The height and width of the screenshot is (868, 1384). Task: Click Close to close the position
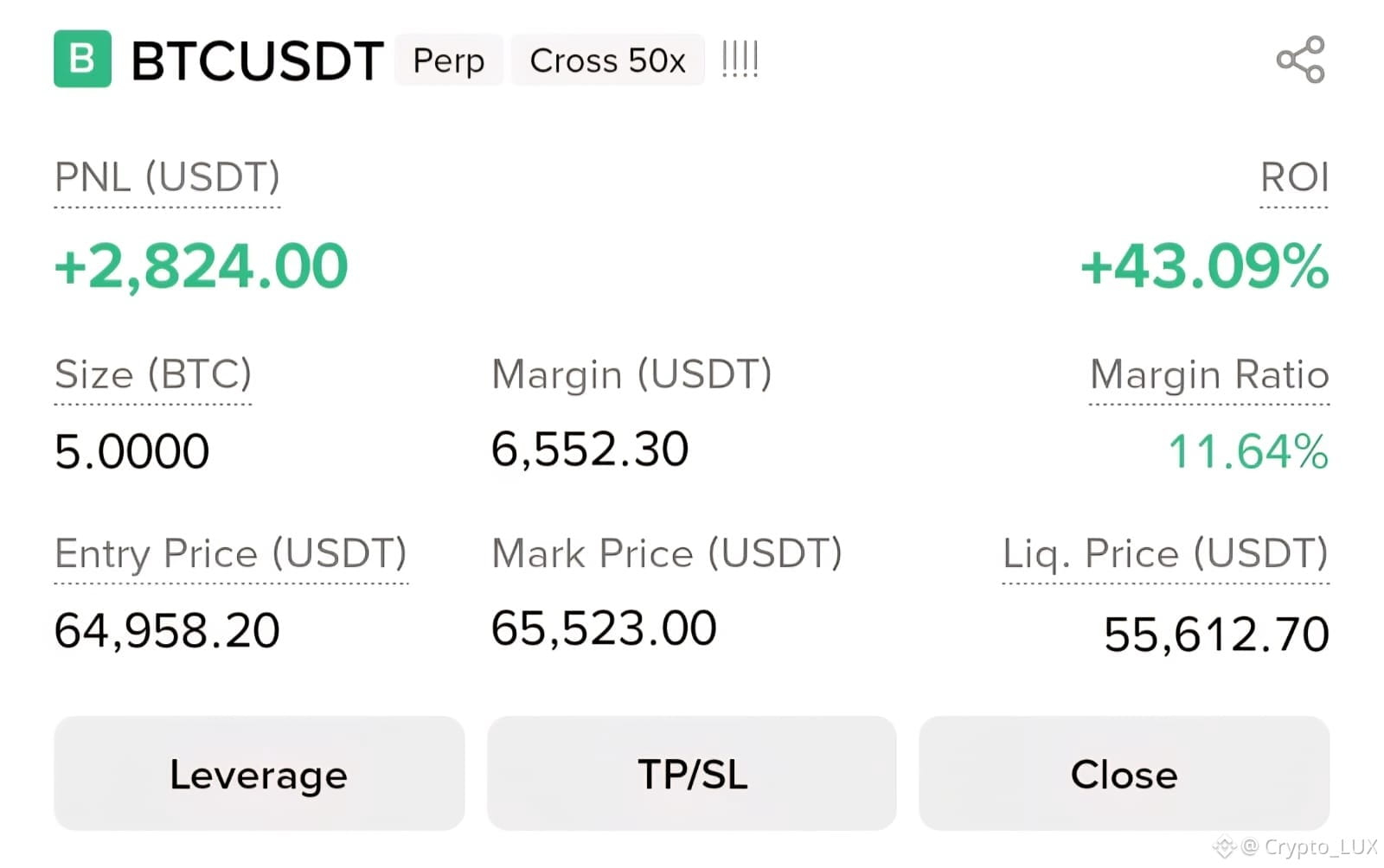coord(1124,773)
